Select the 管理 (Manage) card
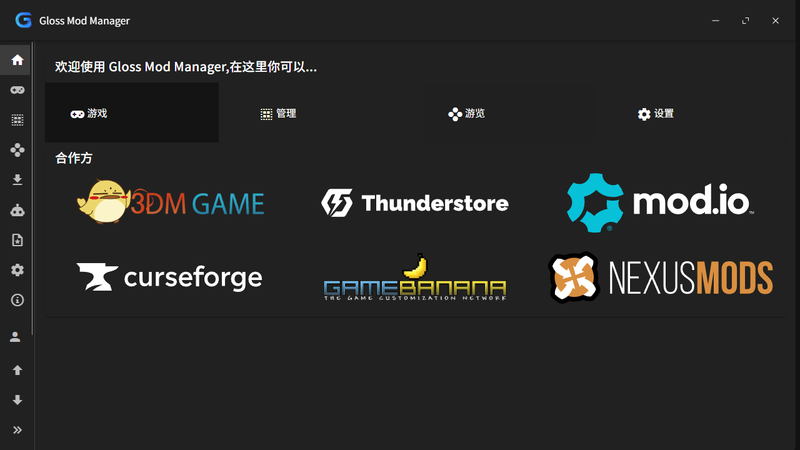This screenshot has width=800, height=450. (x=320, y=113)
